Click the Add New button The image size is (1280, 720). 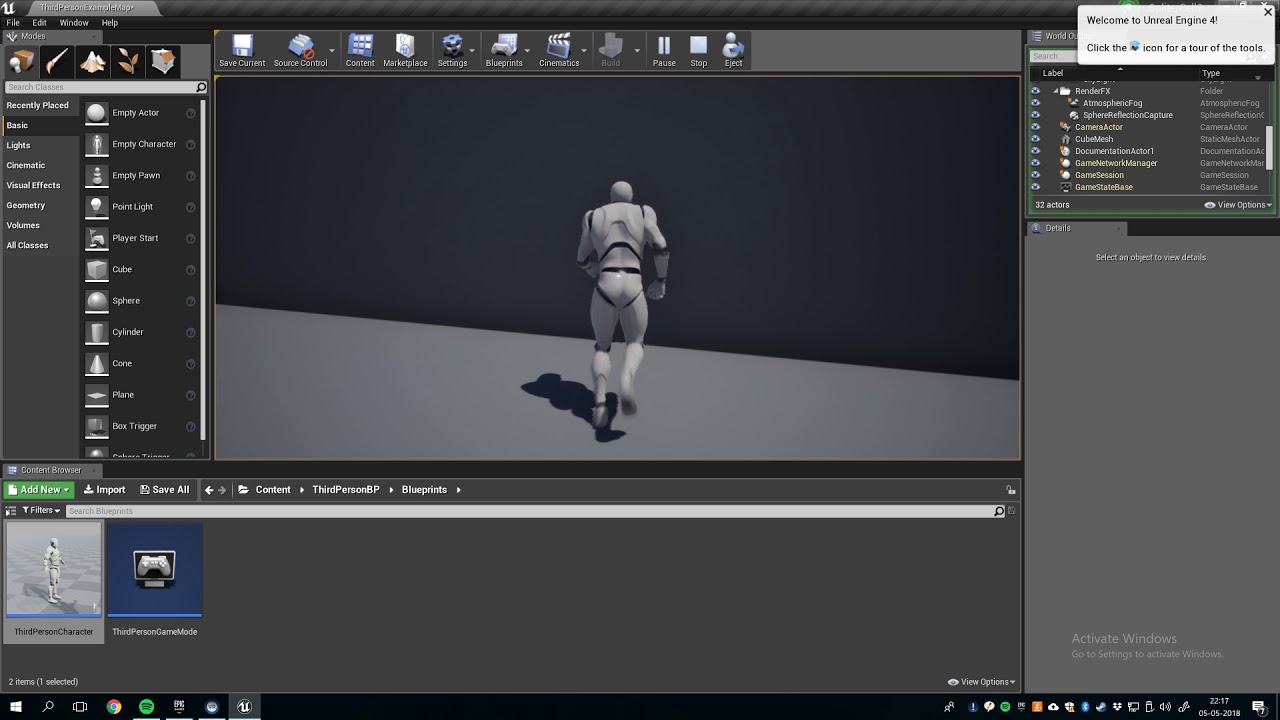[x=39, y=490]
